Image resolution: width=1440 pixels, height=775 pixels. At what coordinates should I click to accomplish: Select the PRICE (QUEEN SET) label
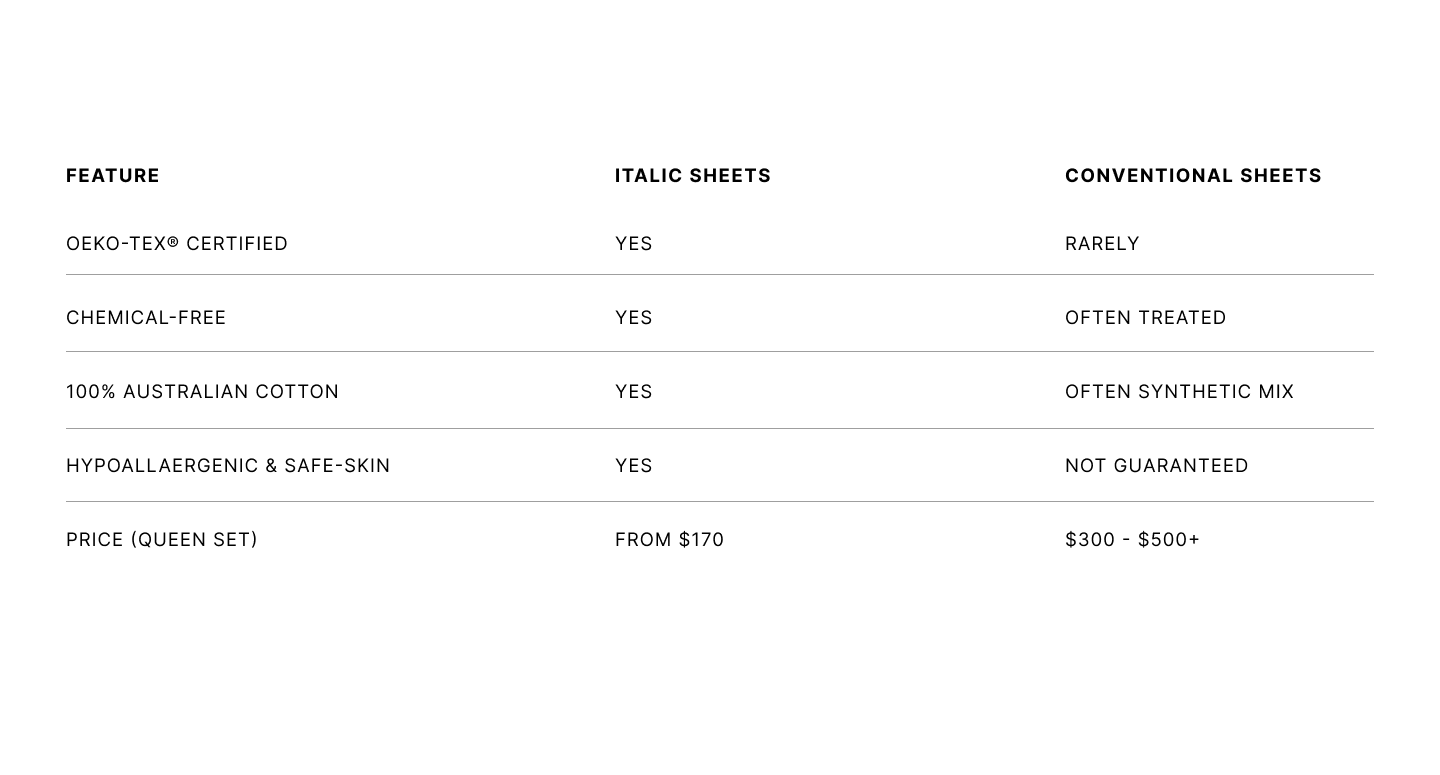pos(162,540)
